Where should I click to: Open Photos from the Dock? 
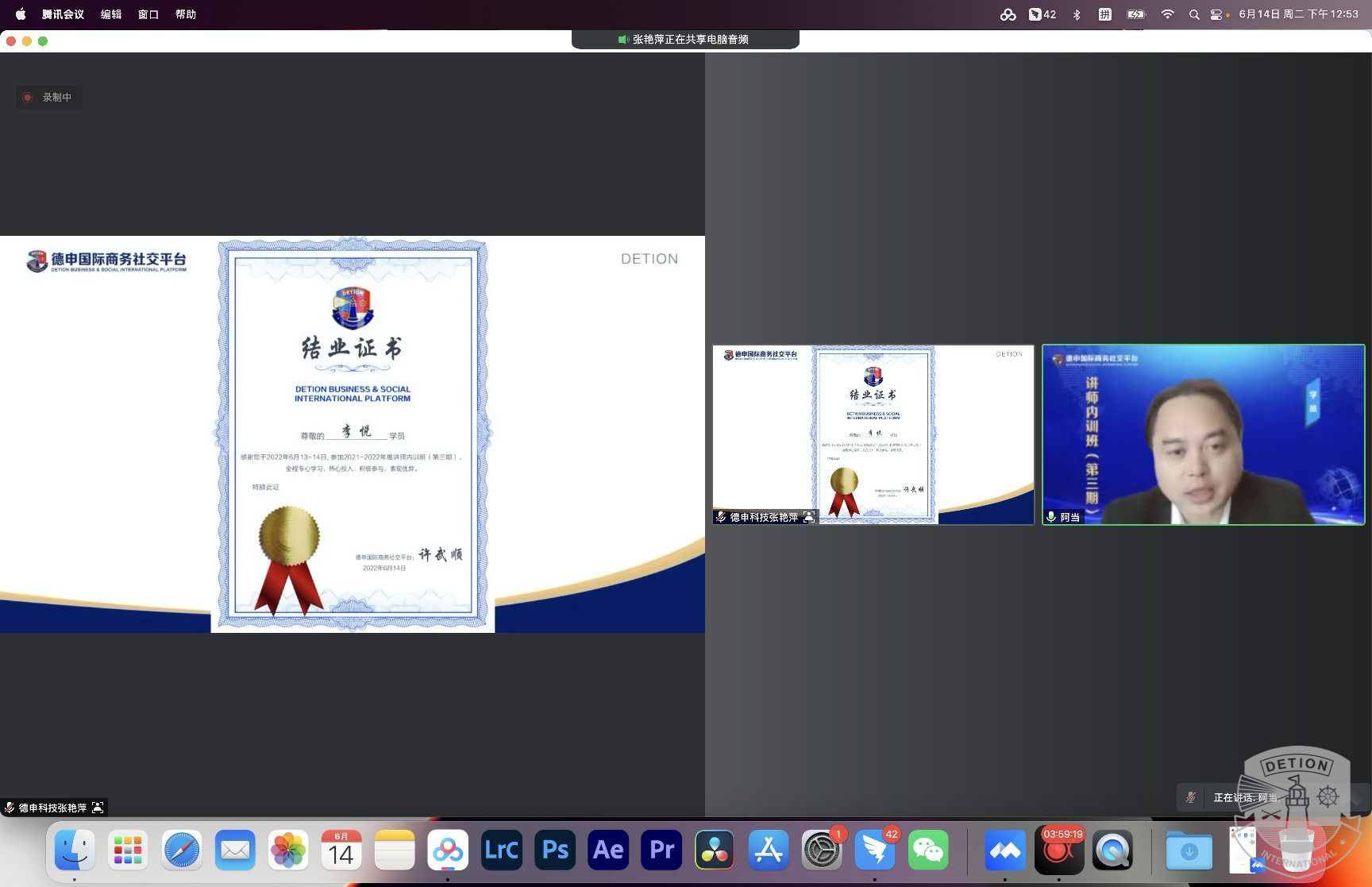coord(288,850)
